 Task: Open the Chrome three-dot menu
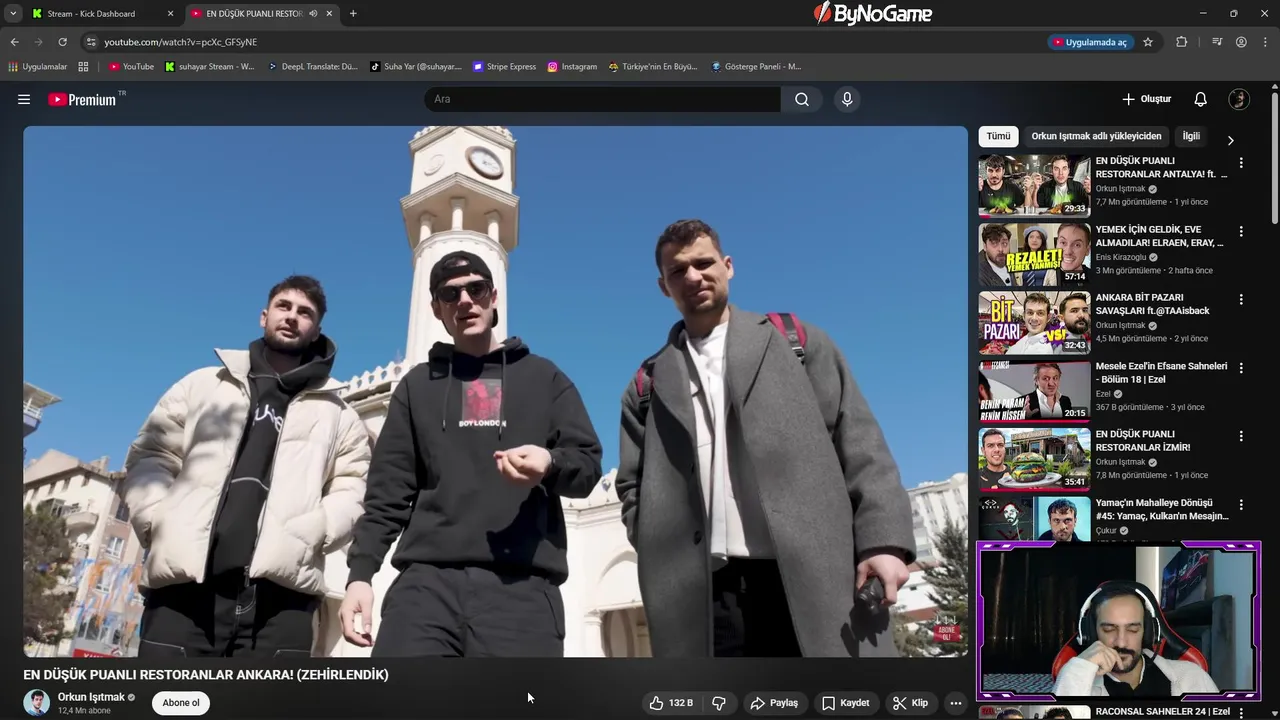tap(1265, 42)
